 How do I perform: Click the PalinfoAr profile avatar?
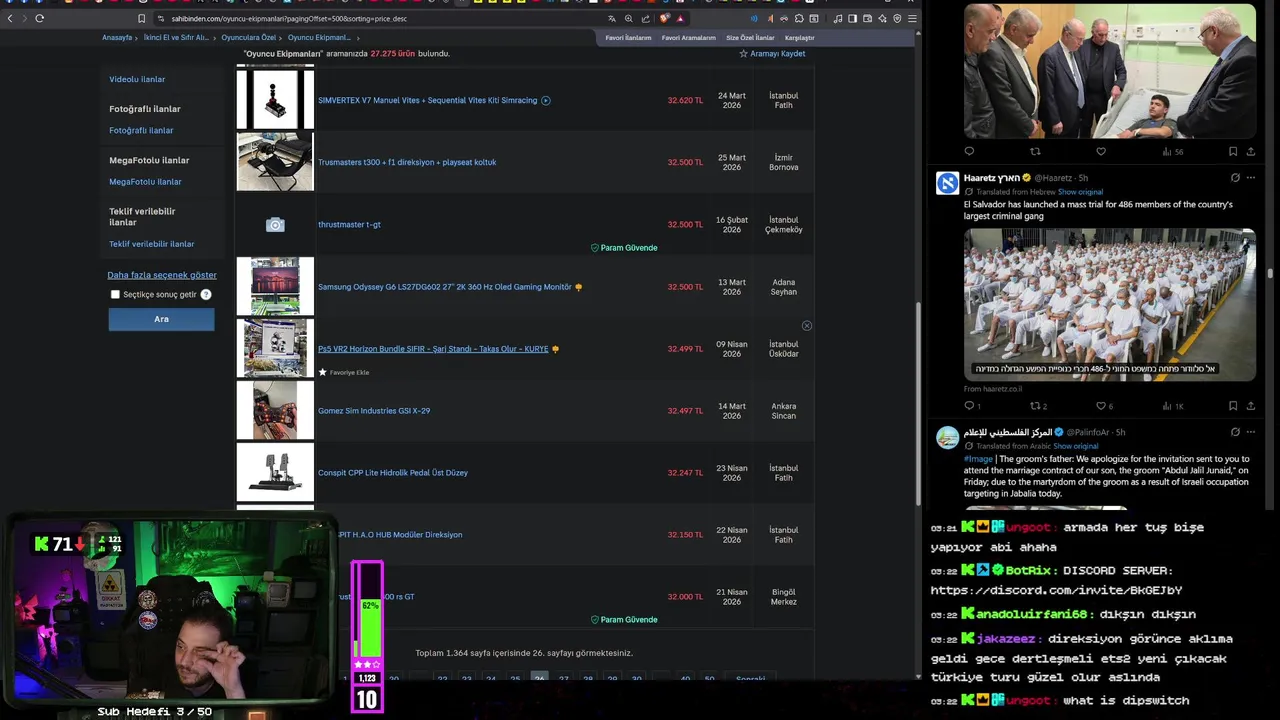pyautogui.click(x=947, y=437)
